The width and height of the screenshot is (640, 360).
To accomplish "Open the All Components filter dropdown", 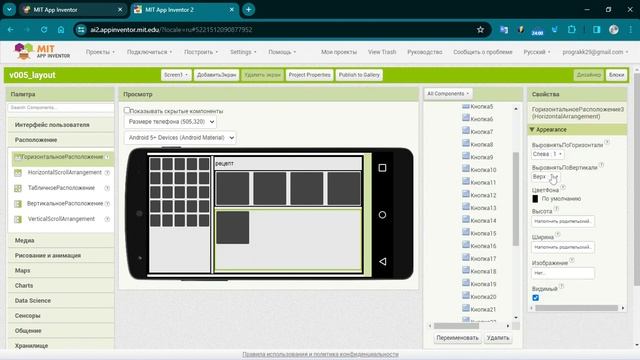I will point(448,93).
